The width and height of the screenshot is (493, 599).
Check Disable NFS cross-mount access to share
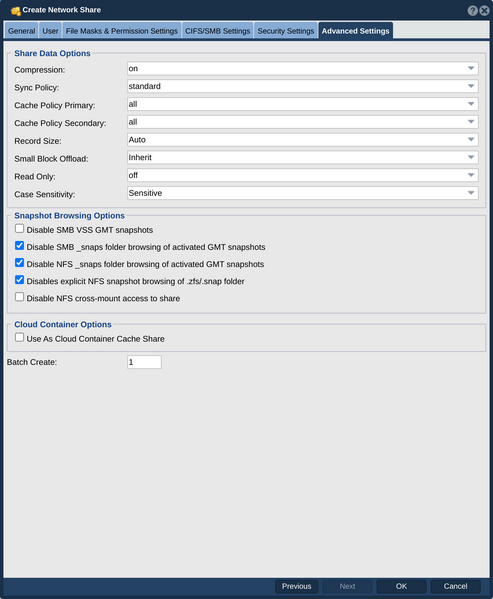coord(19,297)
